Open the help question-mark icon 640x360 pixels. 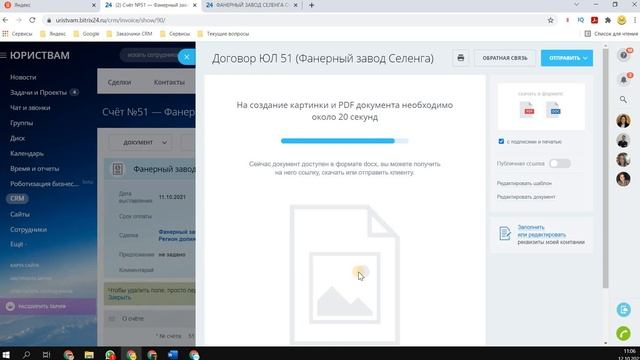click(623, 55)
